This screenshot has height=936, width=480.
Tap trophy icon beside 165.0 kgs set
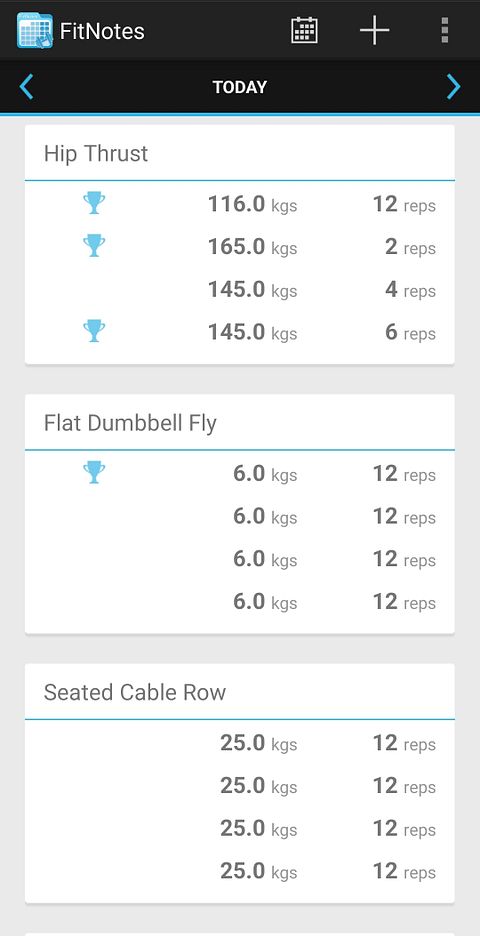pyautogui.click(x=94, y=245)
